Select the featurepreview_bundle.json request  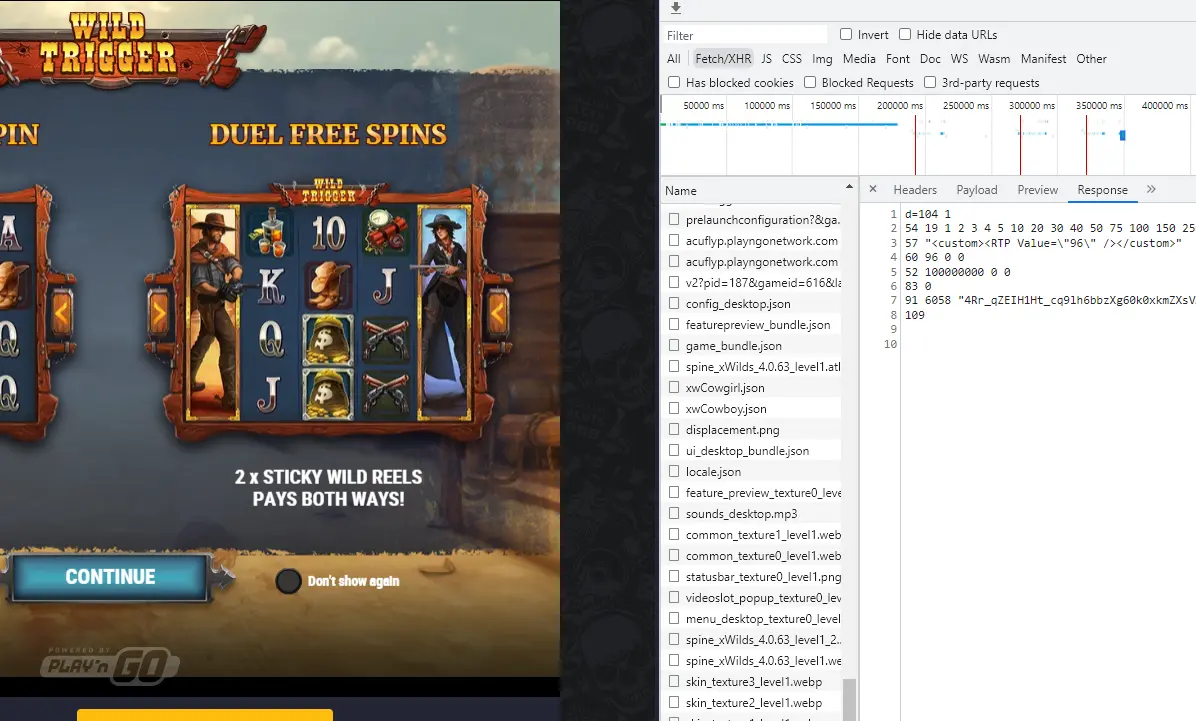coord(757,324)
